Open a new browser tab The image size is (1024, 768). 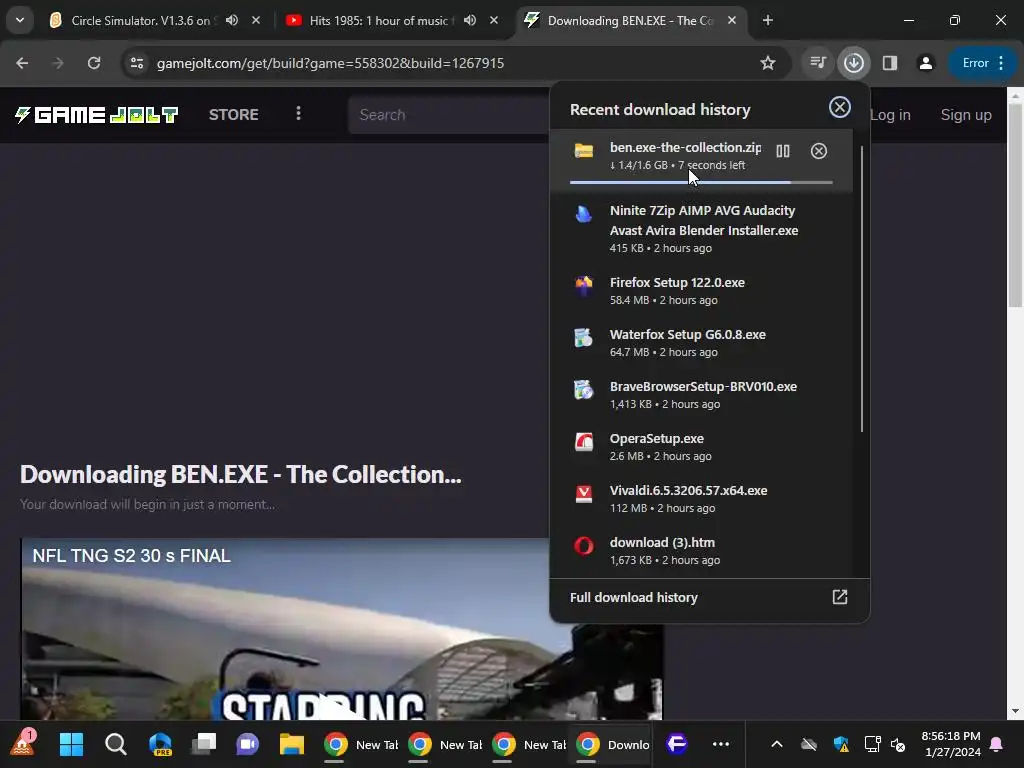tap(768, 20)
